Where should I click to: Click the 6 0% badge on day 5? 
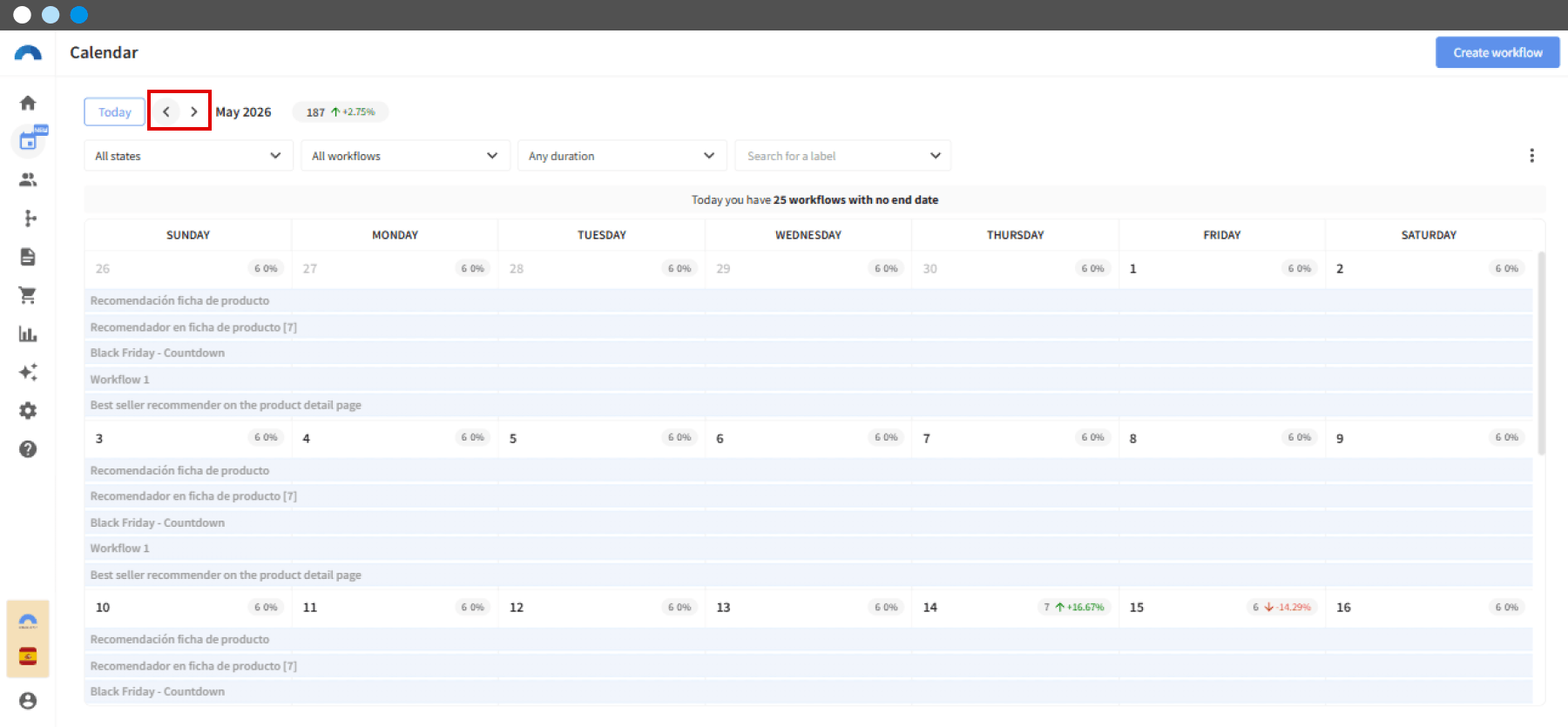pos(679,437)
